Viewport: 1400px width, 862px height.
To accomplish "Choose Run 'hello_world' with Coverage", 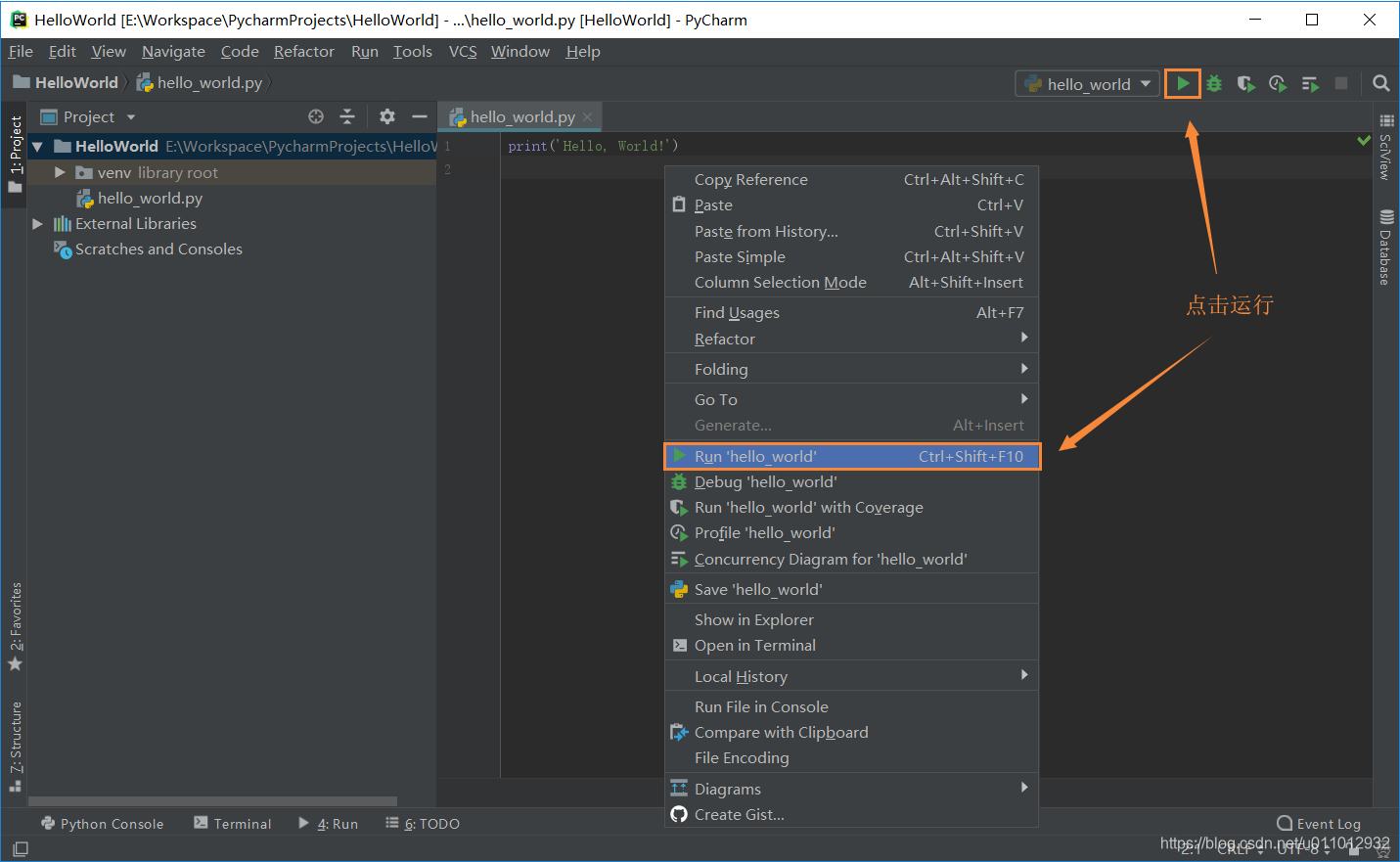I will 851,507.
